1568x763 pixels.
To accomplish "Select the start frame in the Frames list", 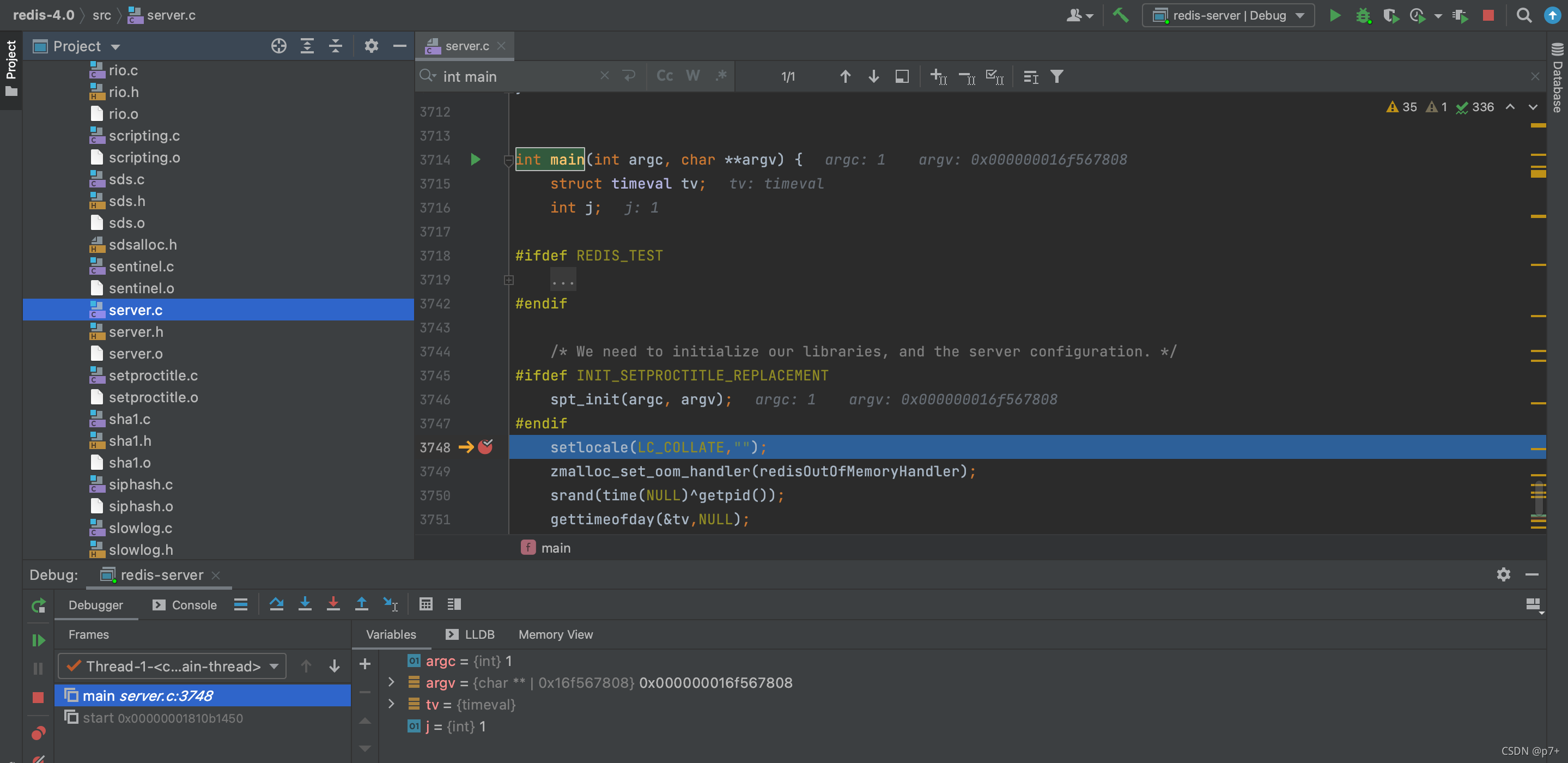I will (162, 718).
